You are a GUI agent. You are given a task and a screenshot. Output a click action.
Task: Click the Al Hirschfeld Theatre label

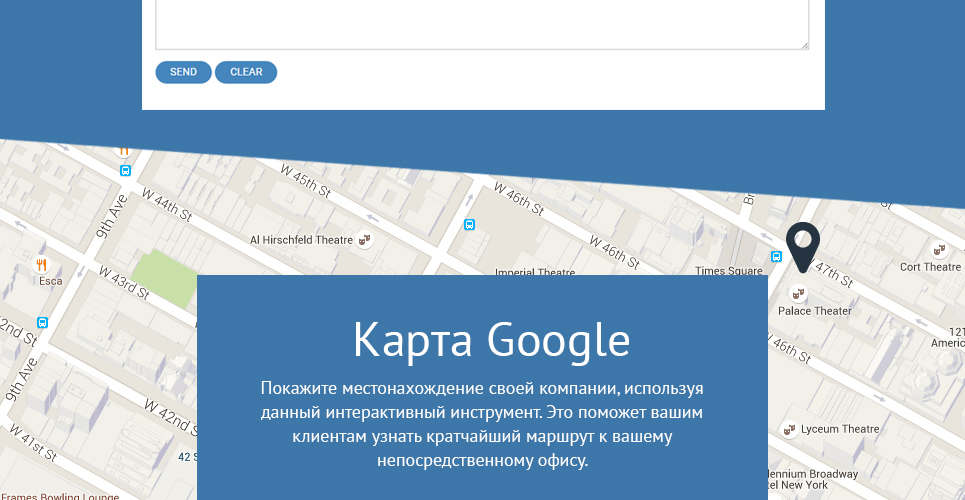click(x=302, y=240)
